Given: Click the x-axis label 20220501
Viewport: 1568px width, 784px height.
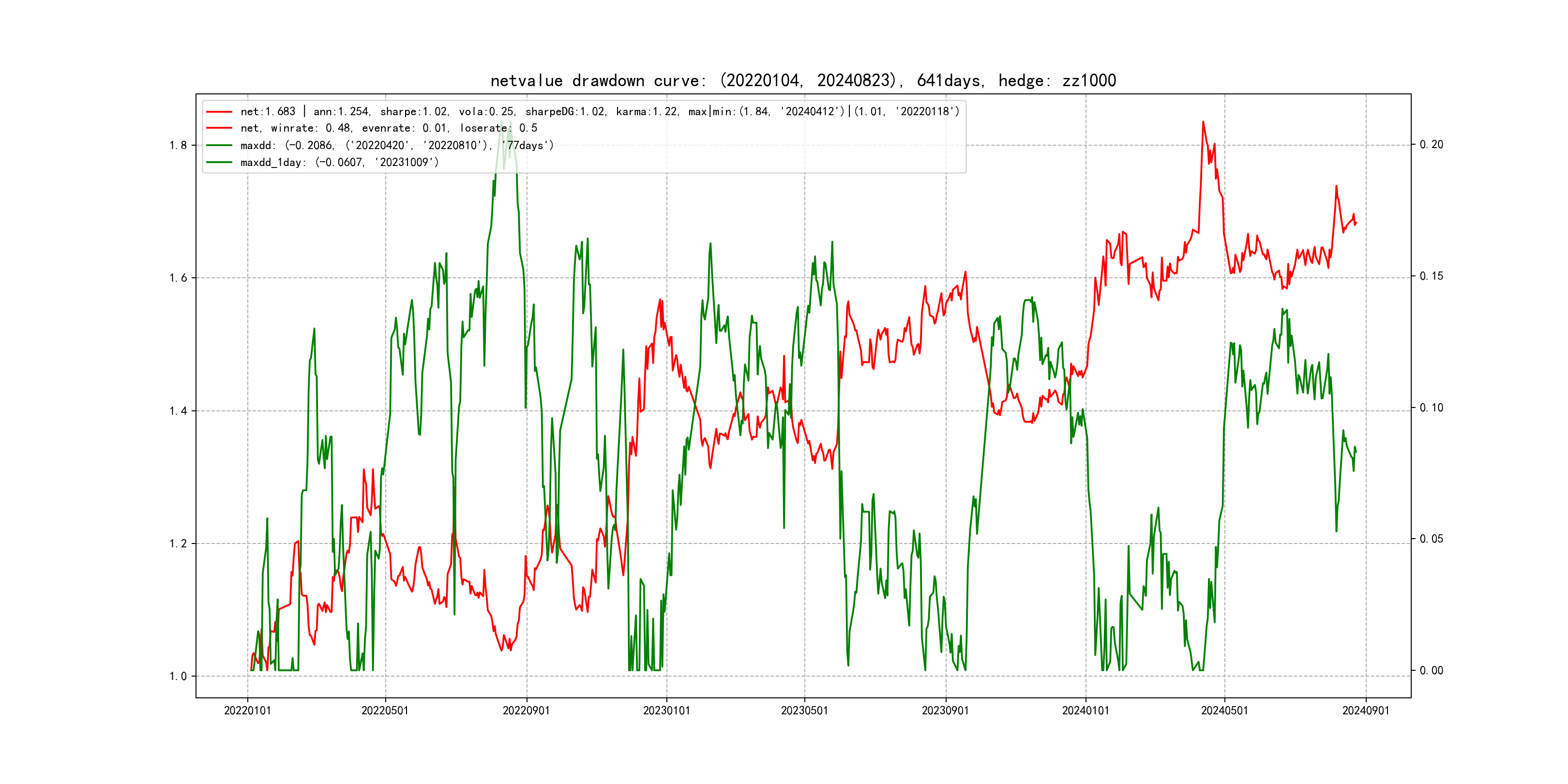Looking at the screenshot, I should coord(385,711).
